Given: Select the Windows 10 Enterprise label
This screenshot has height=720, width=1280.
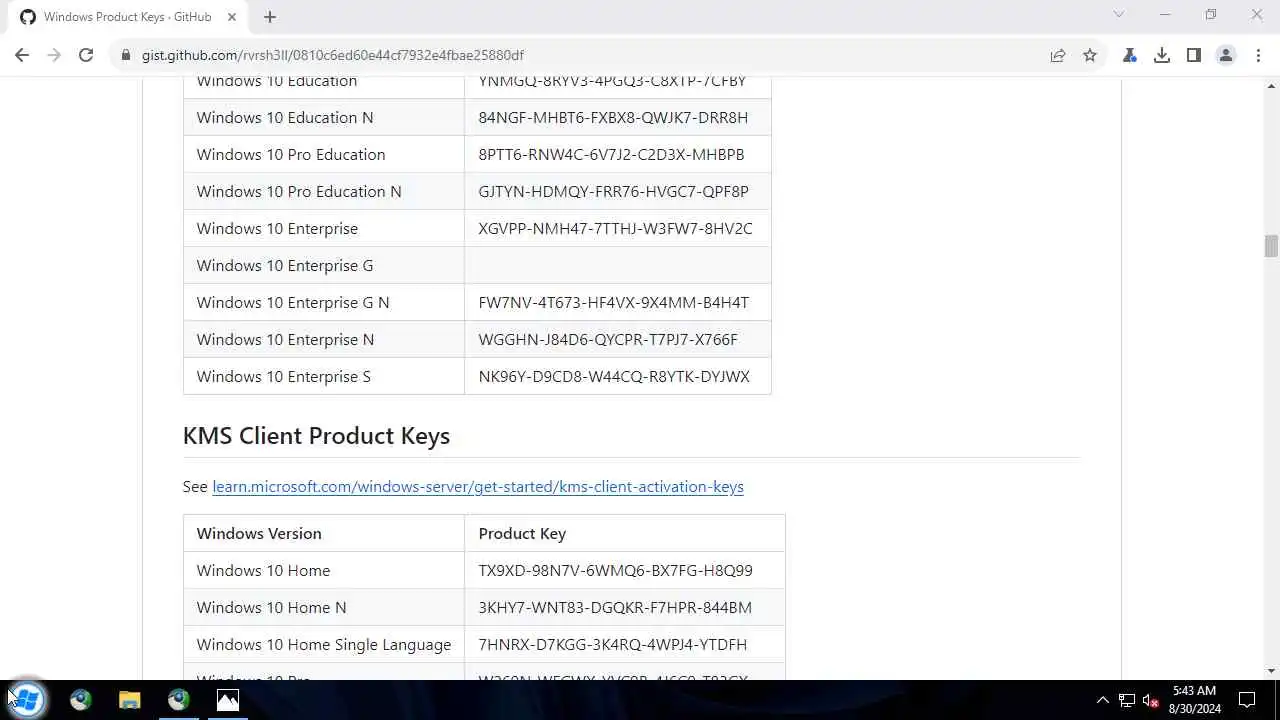Looking at the screenshot, I should pyautogui.click(x=277, y=228).
